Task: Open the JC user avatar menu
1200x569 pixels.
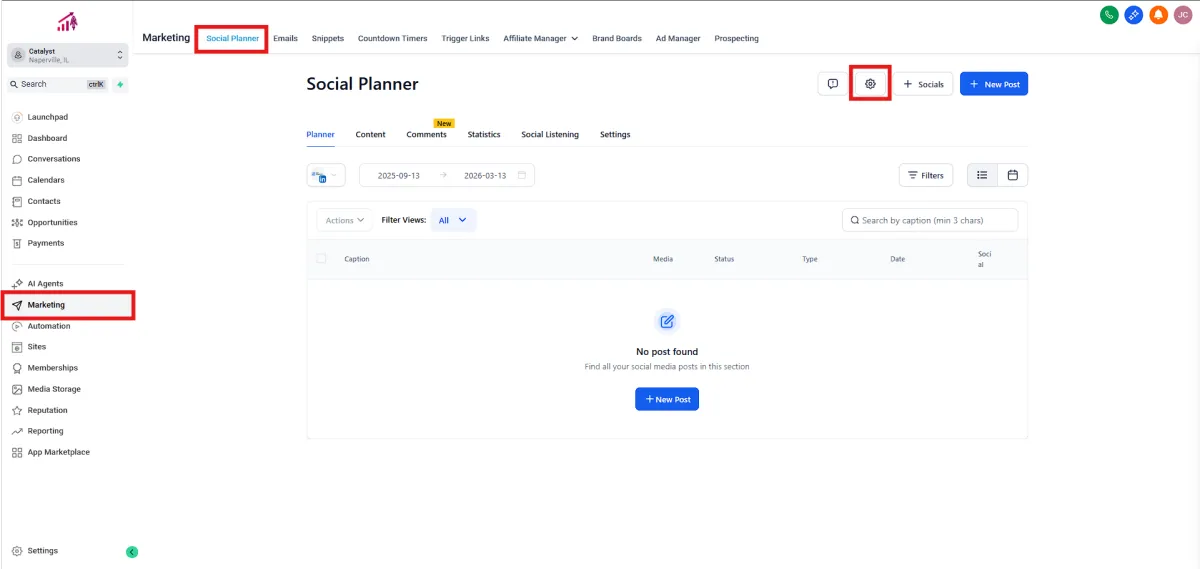Action: coord(1183,15)
